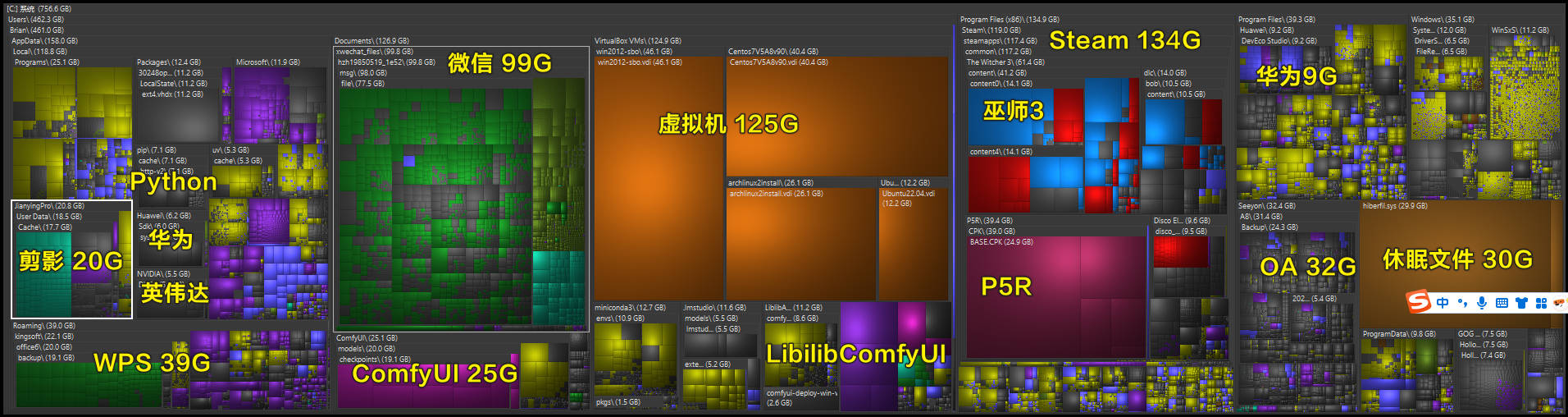Select the 'VirtualBox VMs\ (124.9 GB)' folder
Screen dimensions: 1568x417
pos(638,41)
